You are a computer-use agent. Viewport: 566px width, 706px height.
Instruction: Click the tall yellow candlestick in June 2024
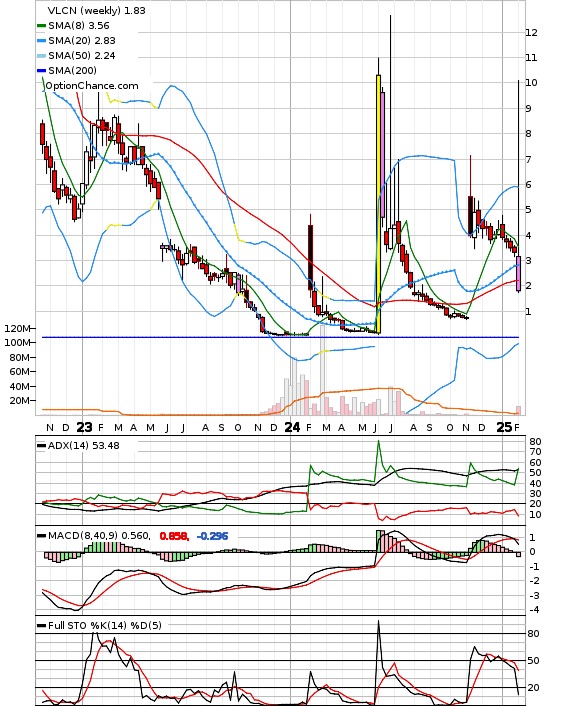[x=379, y=204]
